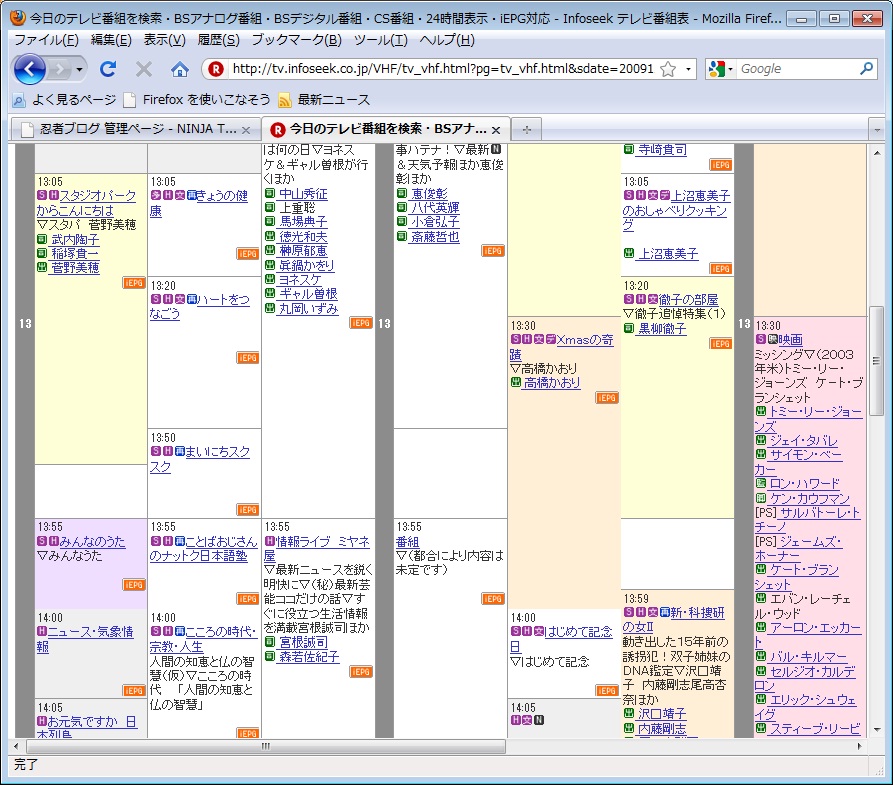Click the vertical scrollbar up arrow
Image resolution: width=893 pixels, height=785 pixels.
tap(876, 152)
